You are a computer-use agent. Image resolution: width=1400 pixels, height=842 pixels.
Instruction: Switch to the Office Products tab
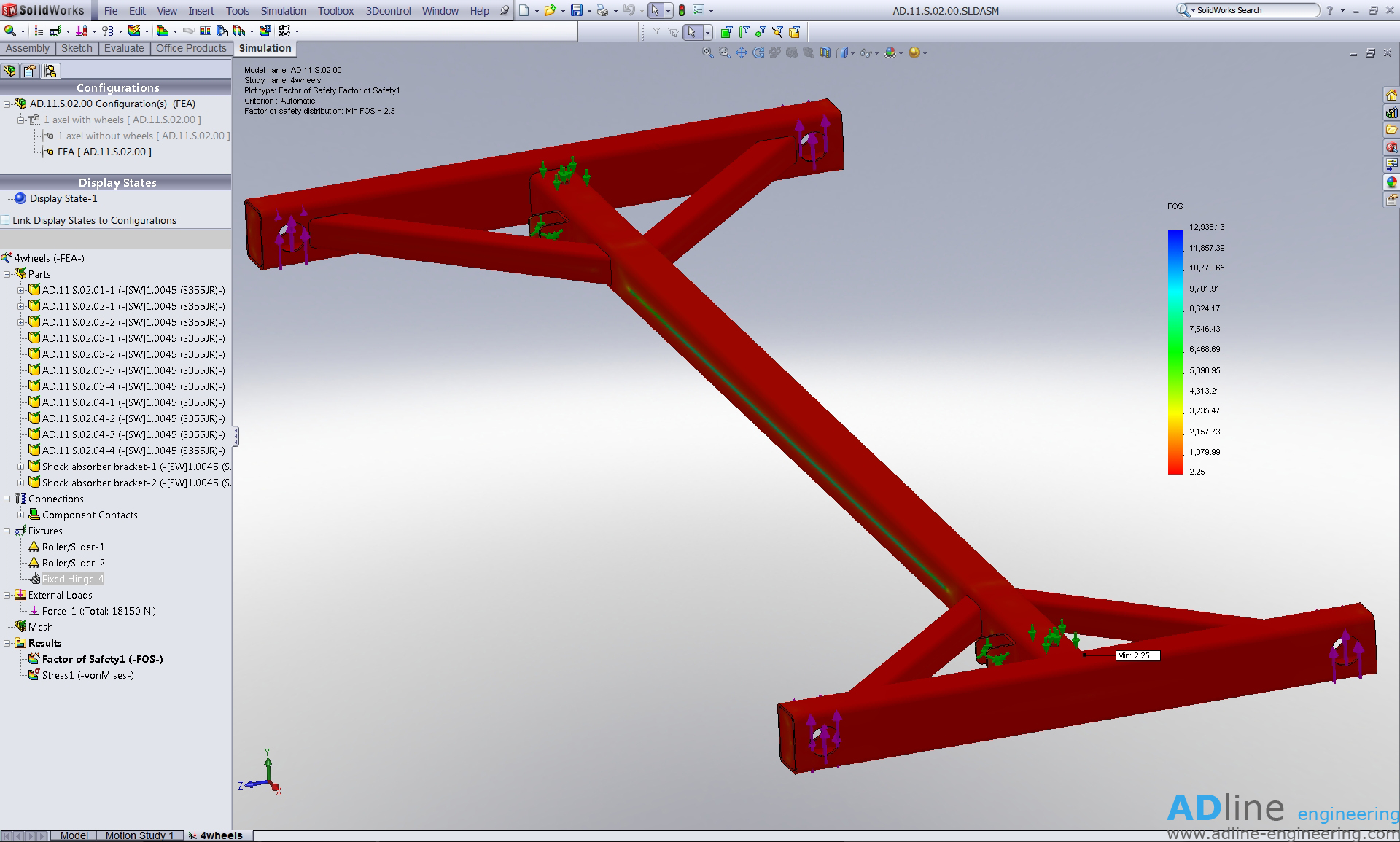pyautogui.click(x=191, y=48)
